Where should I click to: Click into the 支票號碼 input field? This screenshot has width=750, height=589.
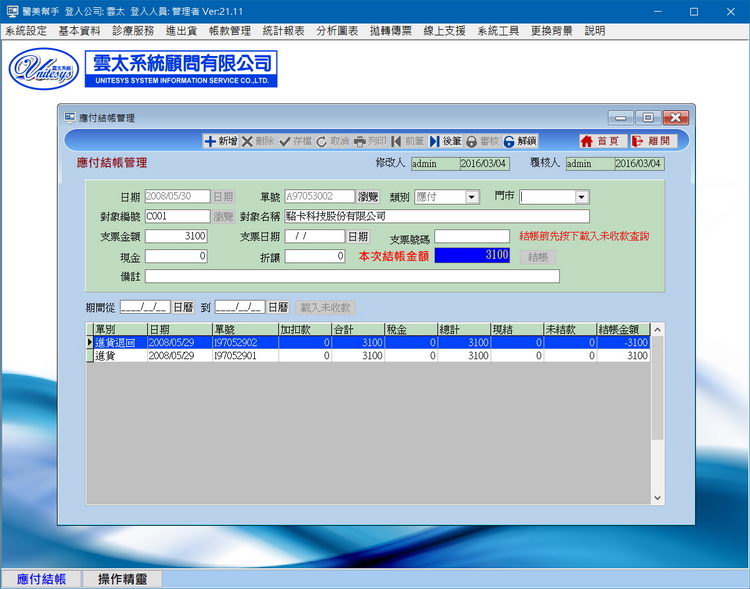pyautogui.click(x=471, y=237)
